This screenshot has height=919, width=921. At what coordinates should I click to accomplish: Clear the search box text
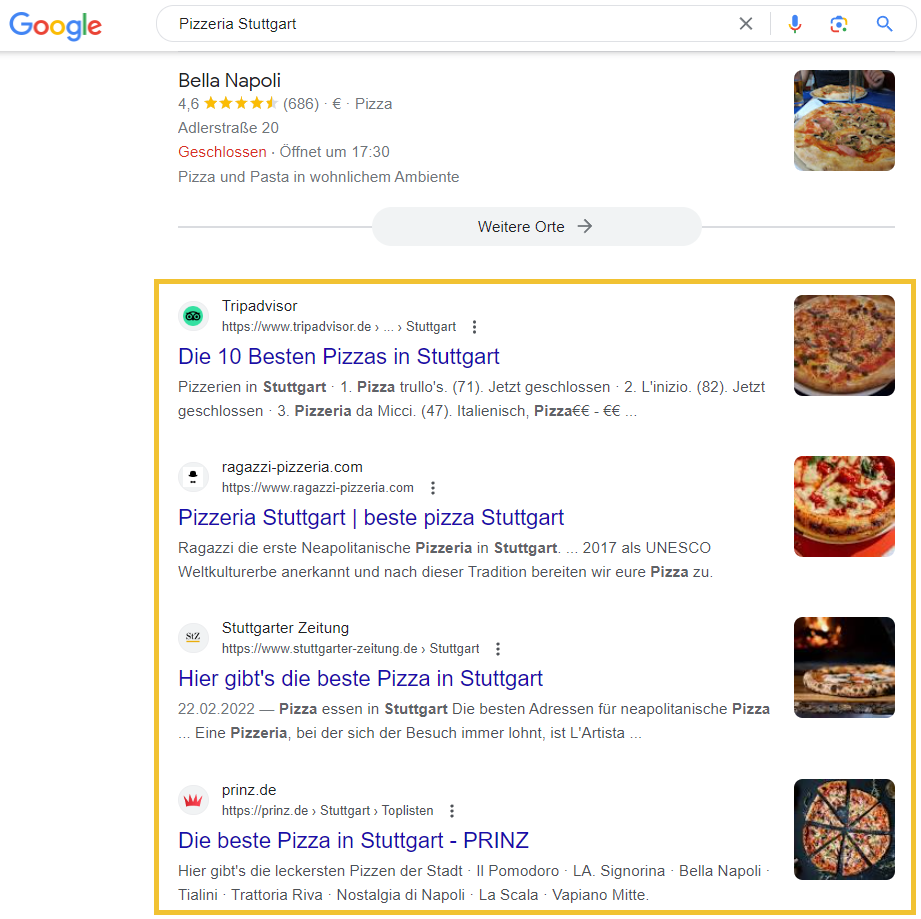[746, 24]
